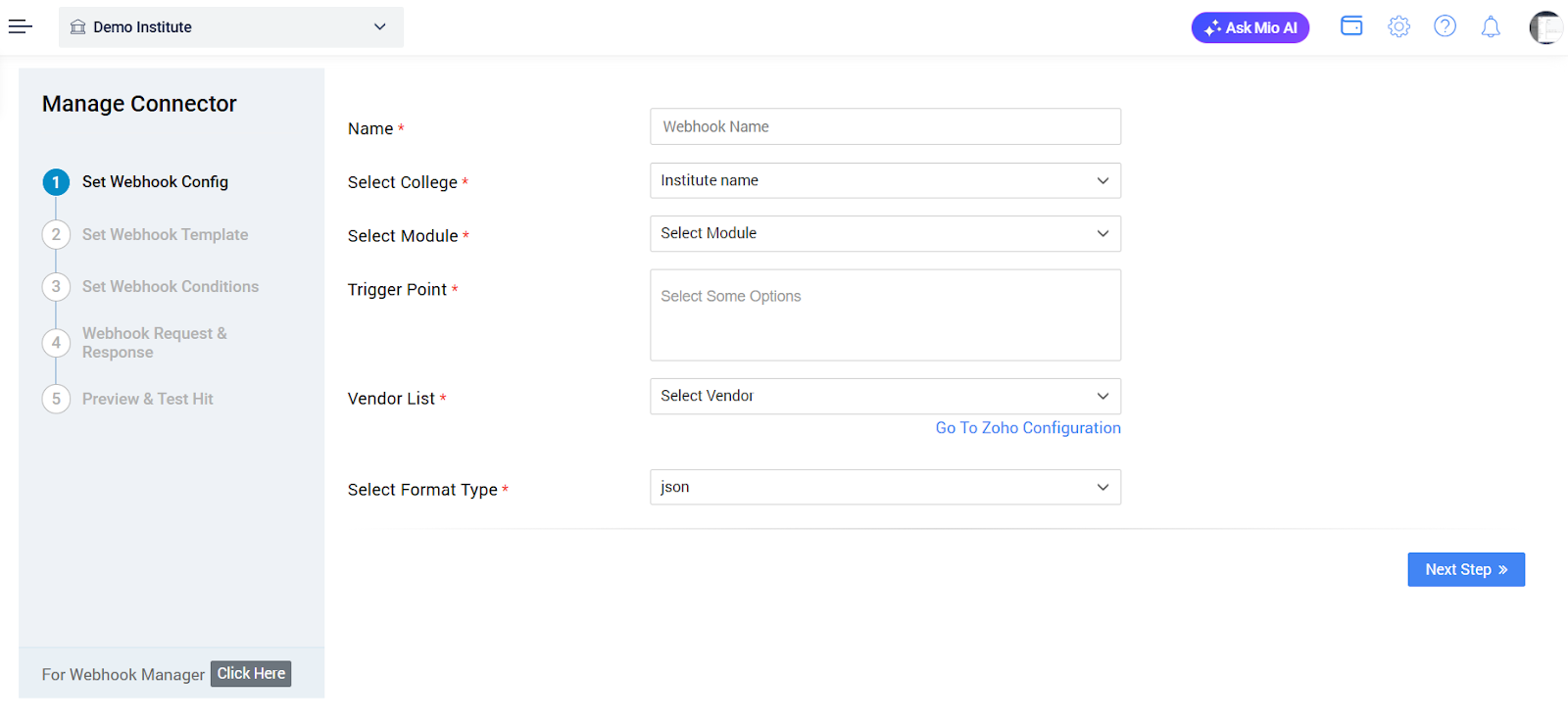Open Go To Zoho Configuration link

(1027, 428)
